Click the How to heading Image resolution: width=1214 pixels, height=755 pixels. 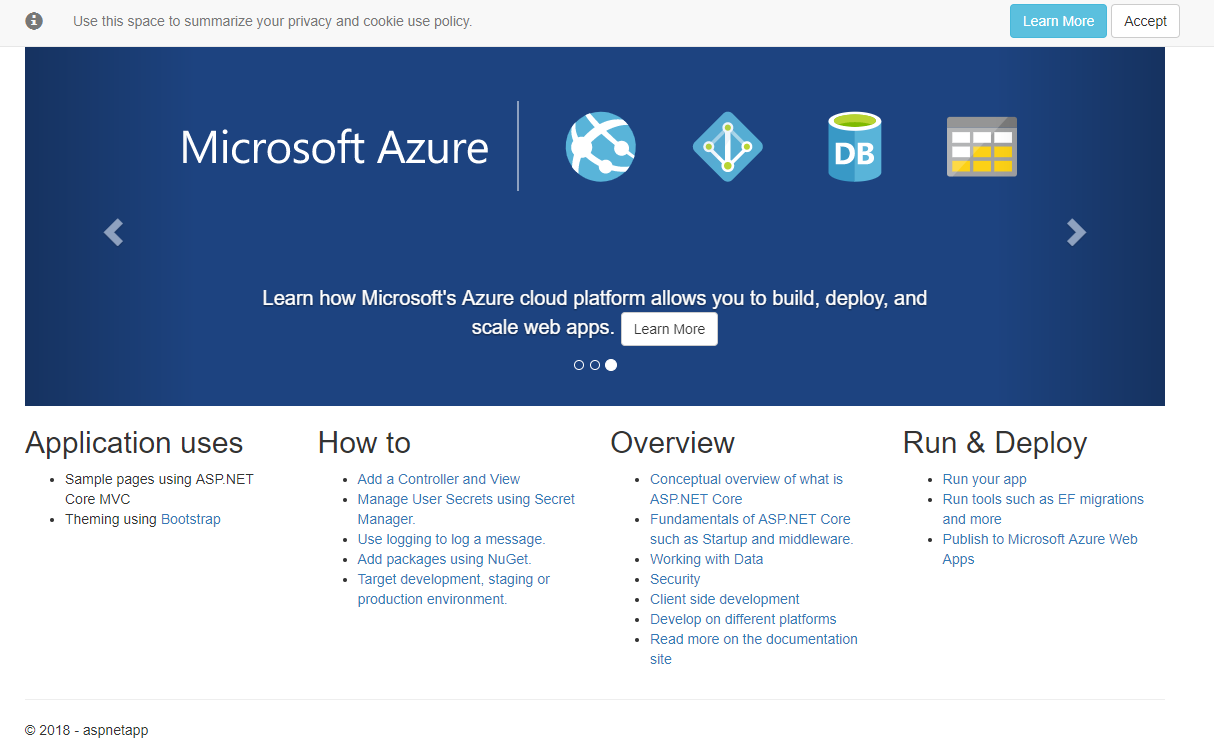pos(364,443)
